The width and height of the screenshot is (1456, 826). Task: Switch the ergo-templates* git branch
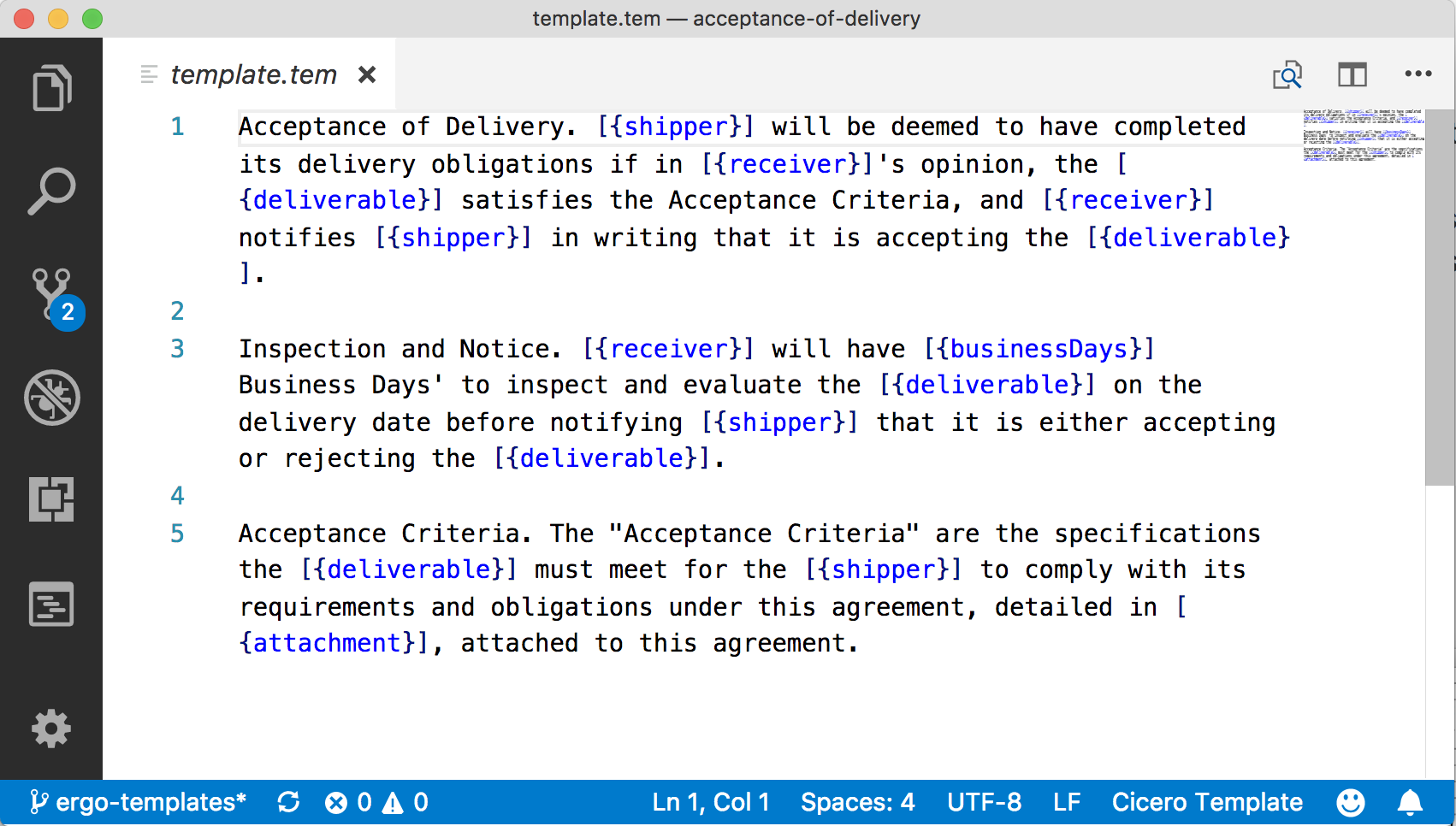[138, 802]
